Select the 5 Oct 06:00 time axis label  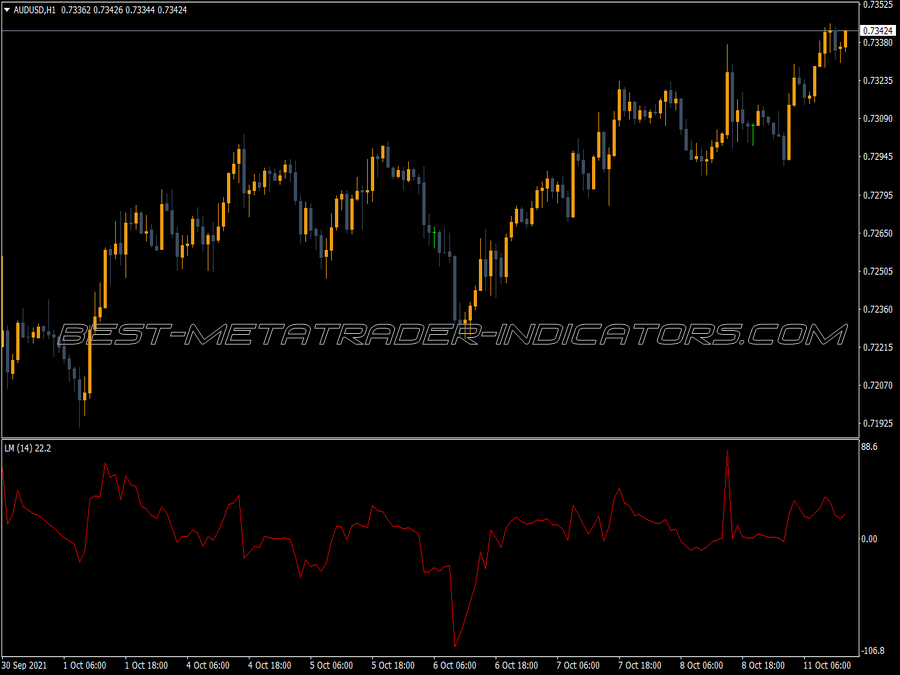click(x=331, y=665)
